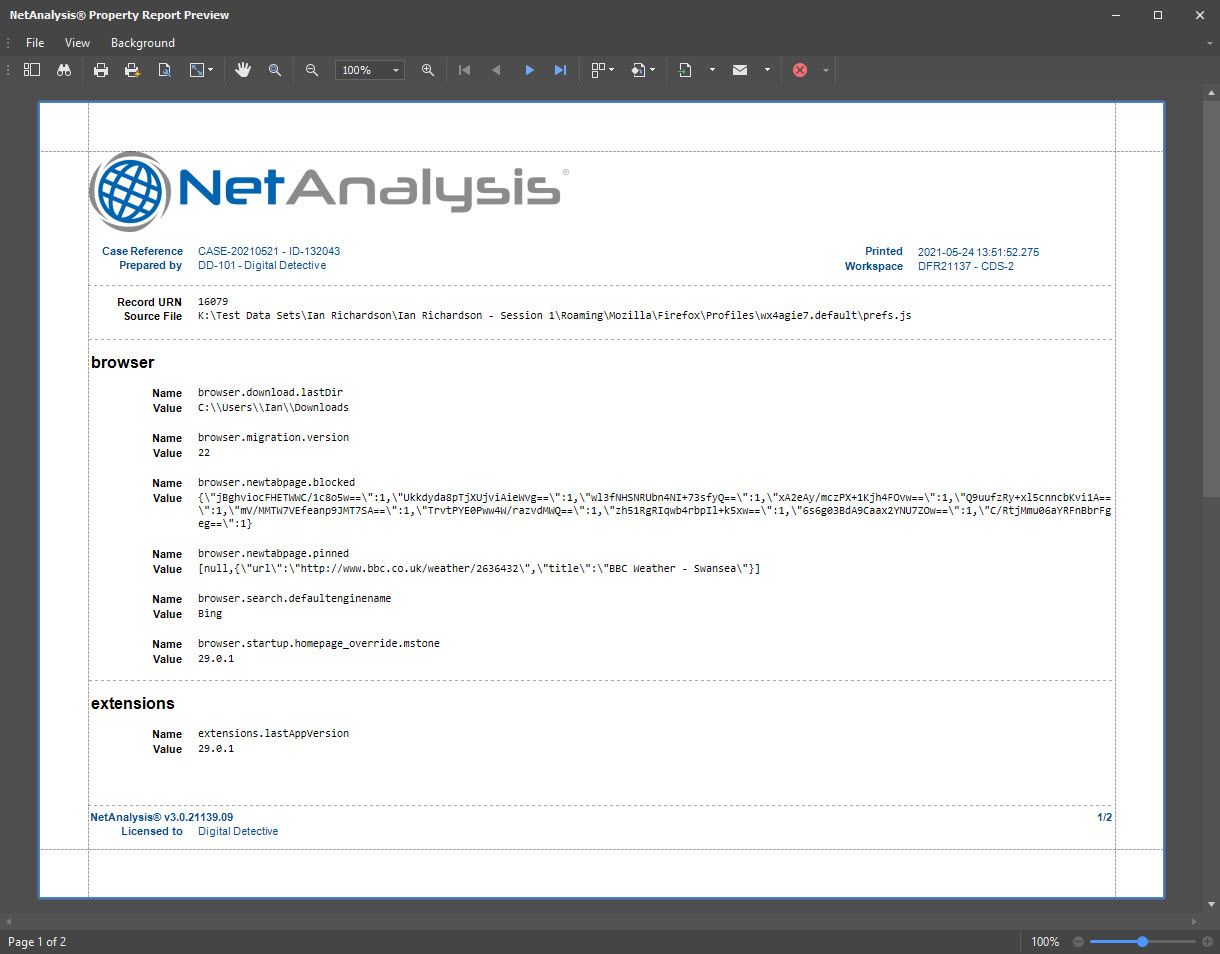The height and width of the screenshot is (954, 1220).
Task: Click the prefs.js source file path
Action: (555, 316)
